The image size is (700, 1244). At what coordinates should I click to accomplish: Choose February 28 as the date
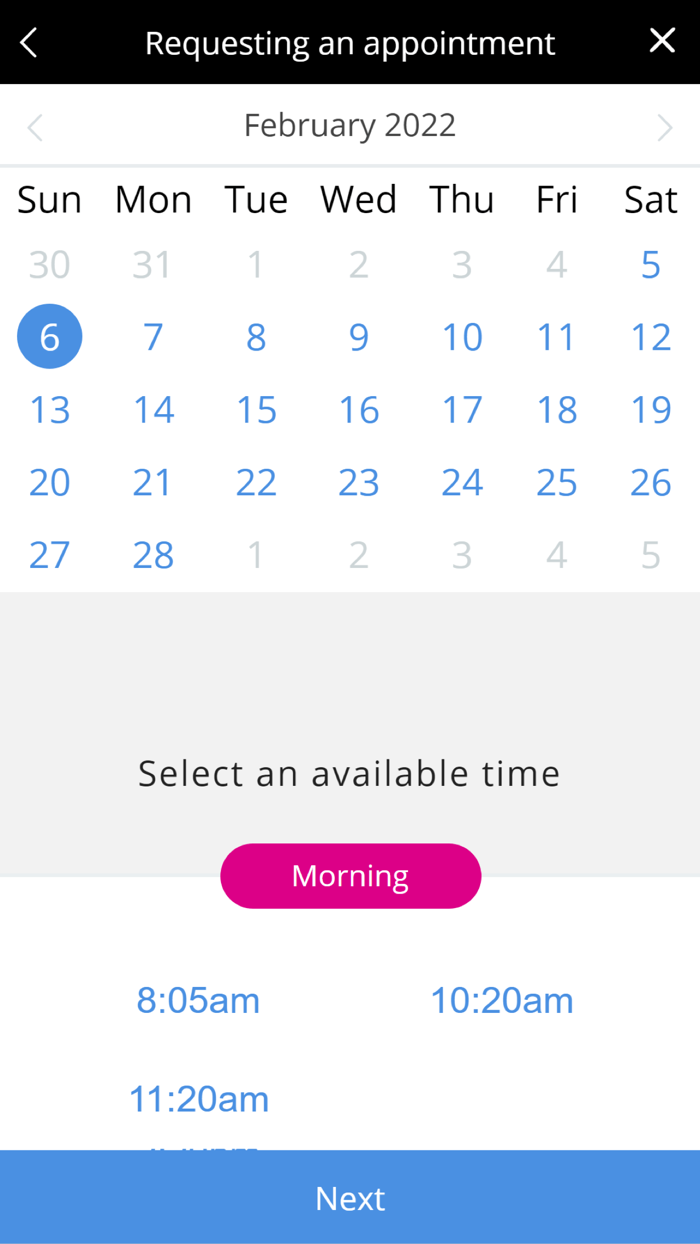(x=153, y=555)
